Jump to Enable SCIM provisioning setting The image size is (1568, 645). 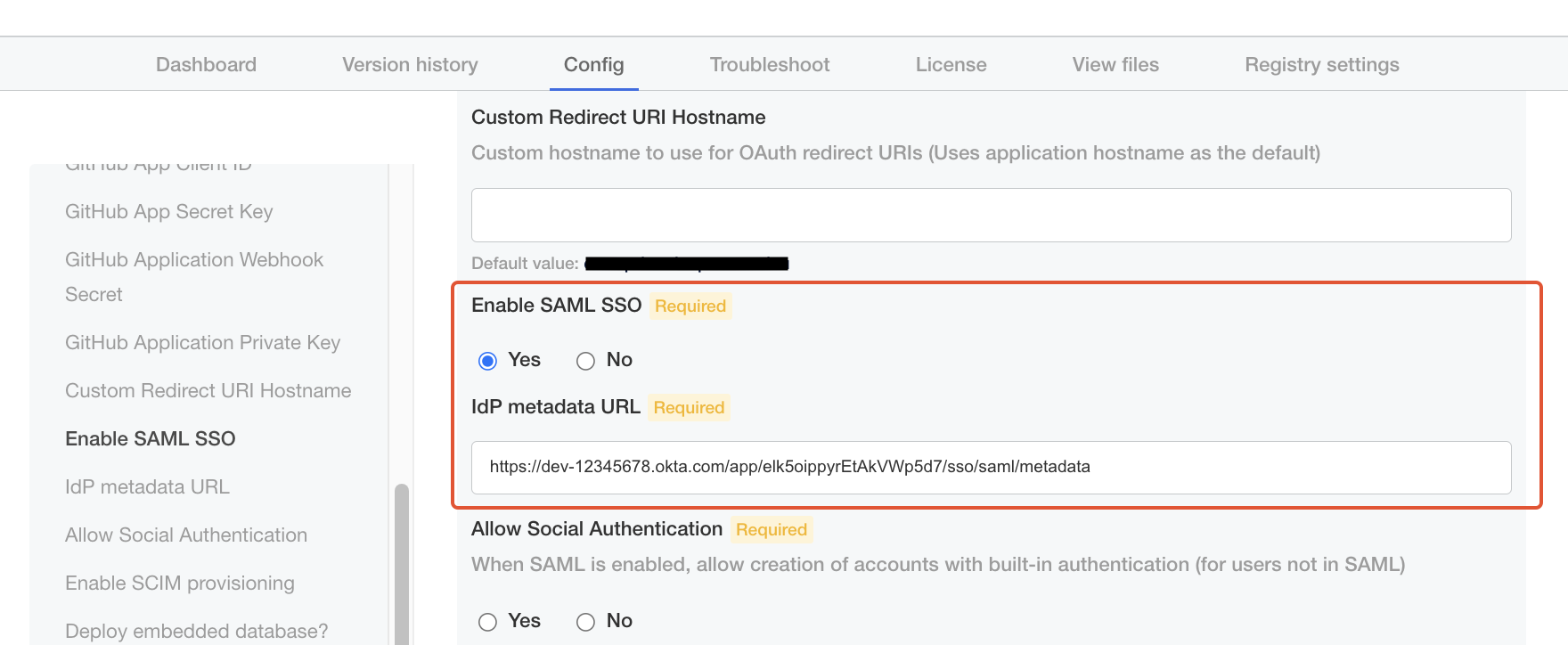[180, 584]
